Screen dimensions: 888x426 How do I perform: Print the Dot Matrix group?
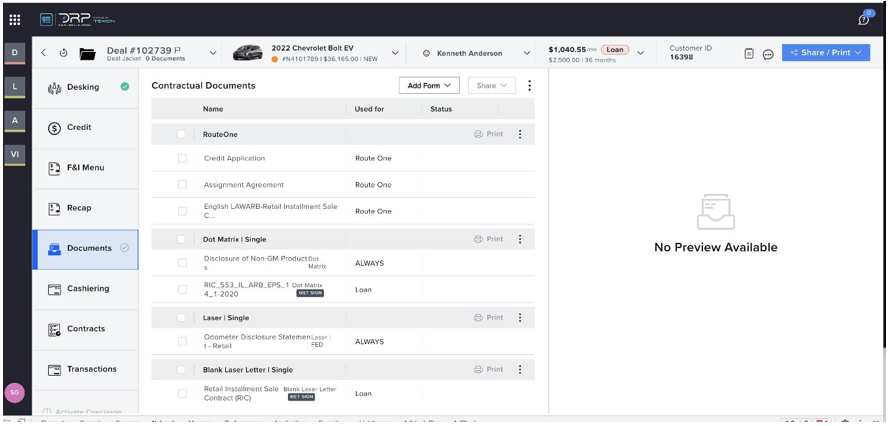[488, 239]
